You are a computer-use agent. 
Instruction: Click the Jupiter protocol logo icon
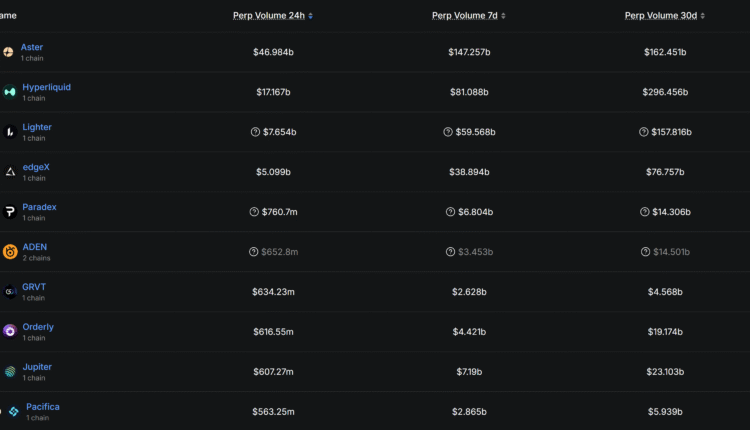[10, 371]
